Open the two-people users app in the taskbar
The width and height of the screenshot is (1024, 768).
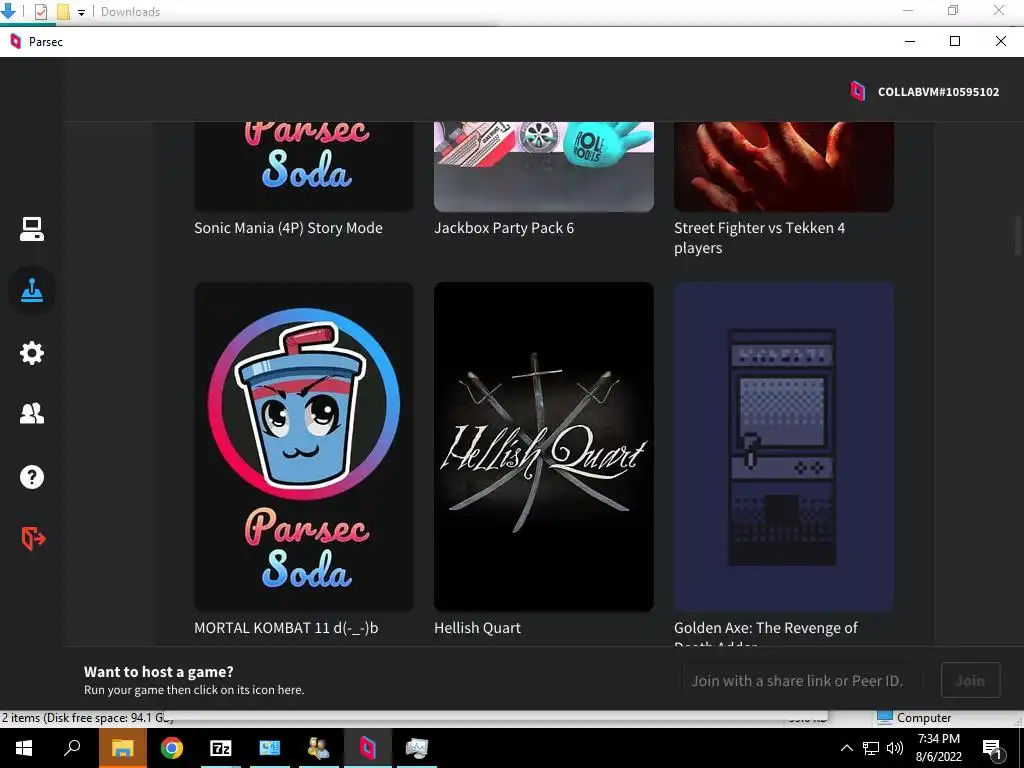pyautogui.click(x=319, y=748)
